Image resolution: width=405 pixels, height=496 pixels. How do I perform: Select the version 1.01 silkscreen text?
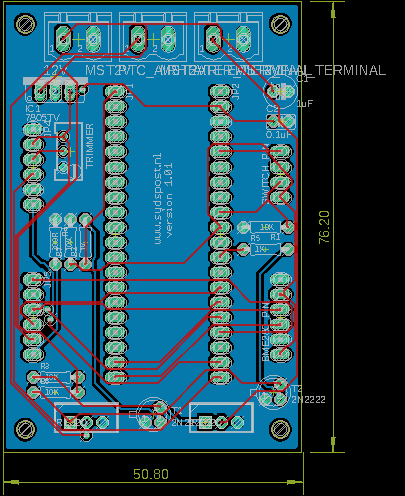pos(169,200)
